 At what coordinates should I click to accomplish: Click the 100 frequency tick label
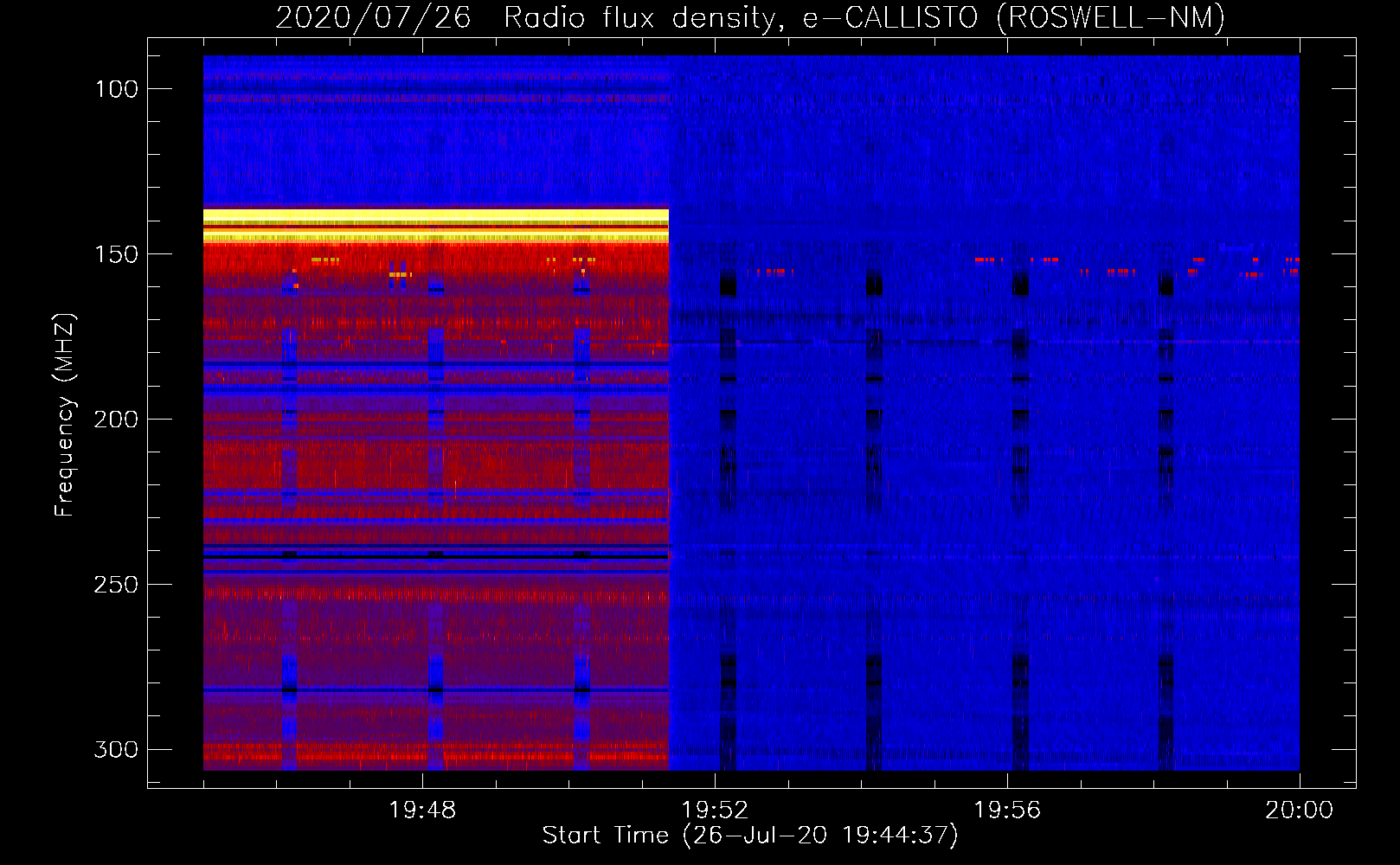tap(117, 89)
